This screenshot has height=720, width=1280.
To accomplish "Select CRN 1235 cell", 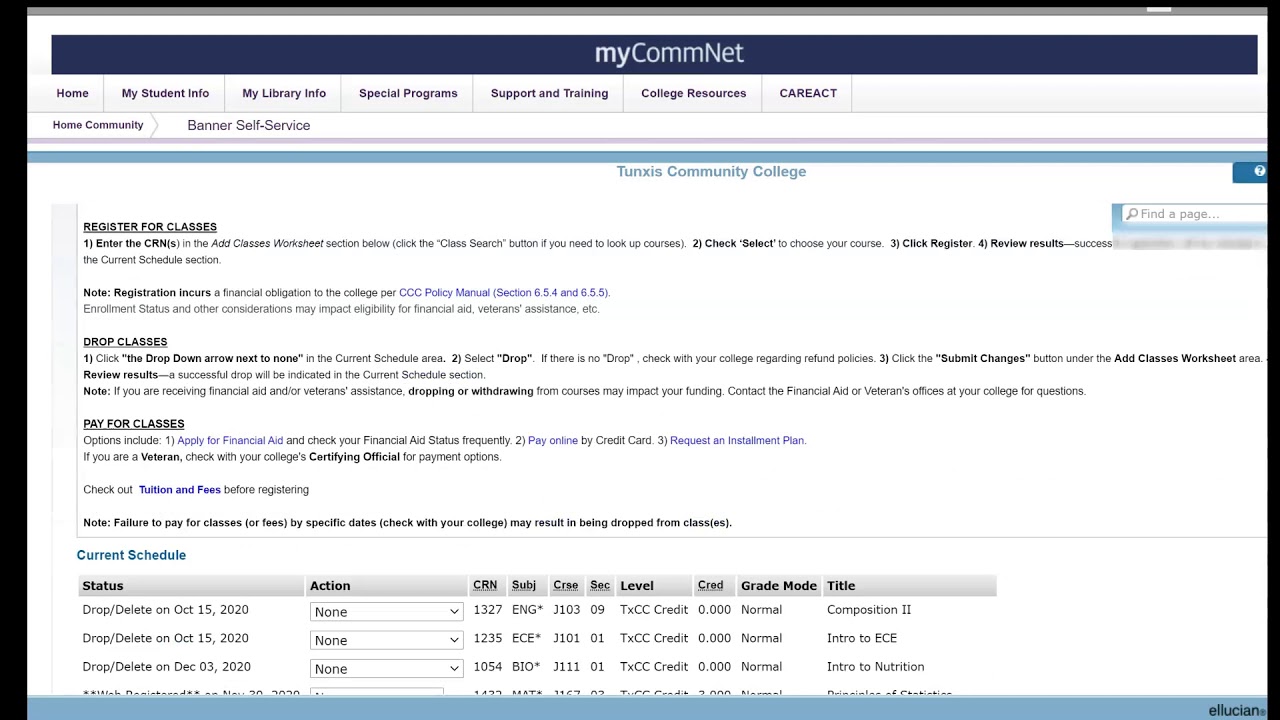I will click(x=488, y=638).
